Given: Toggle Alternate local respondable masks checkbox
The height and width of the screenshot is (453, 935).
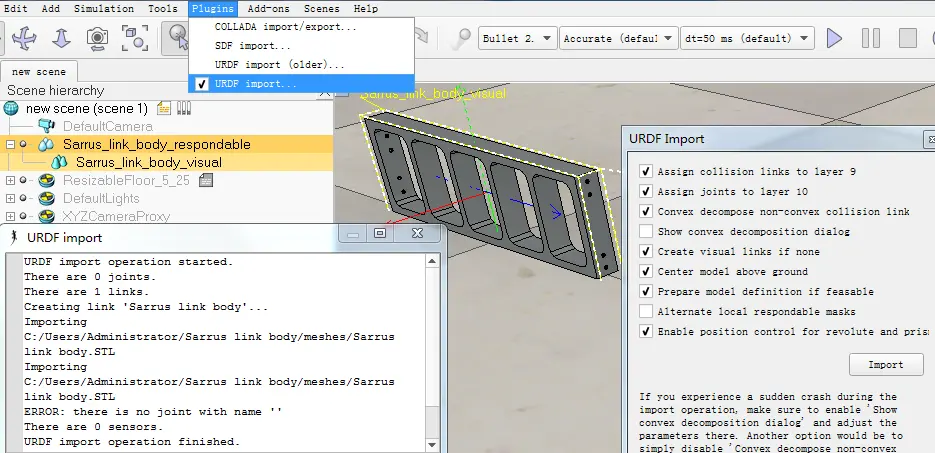Looking at the screenshot, I should click(x=646, y=311).
